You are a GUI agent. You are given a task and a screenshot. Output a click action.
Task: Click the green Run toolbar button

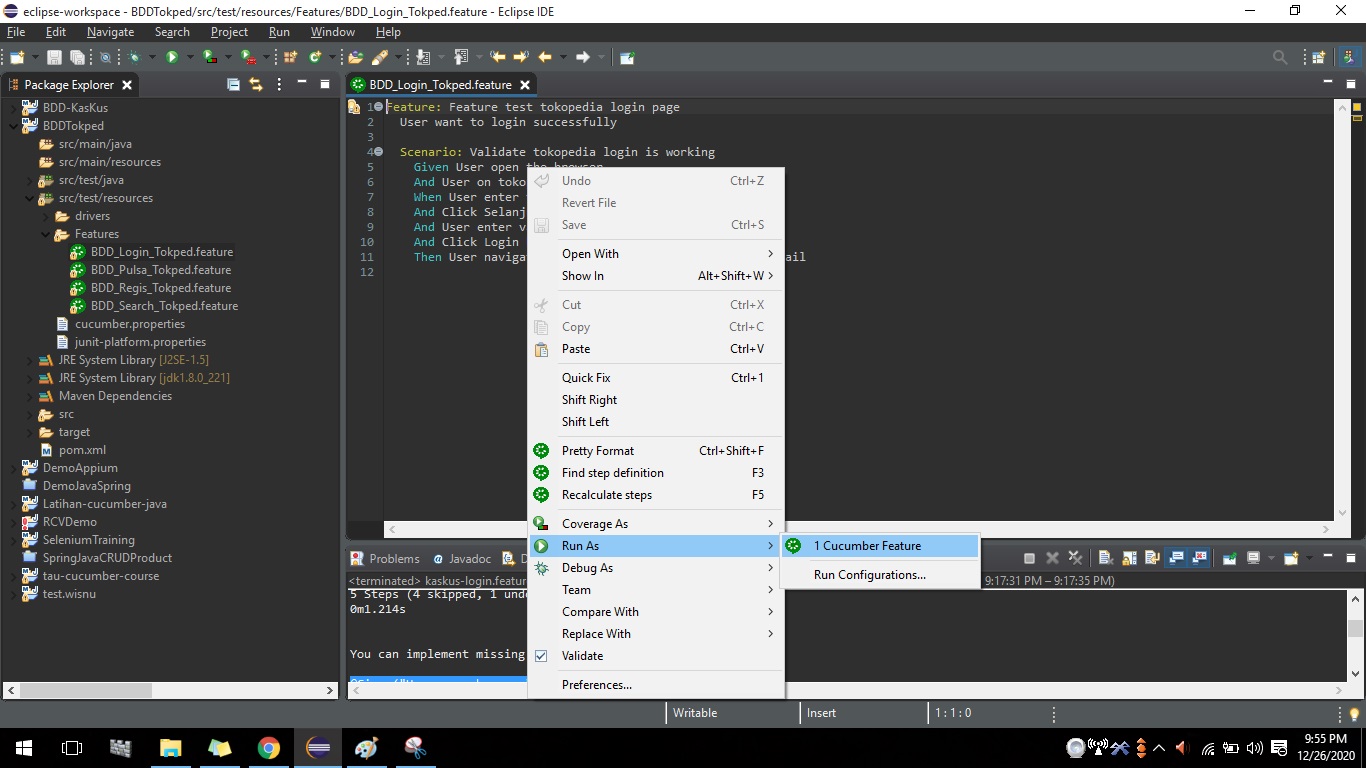pyautogui.click(x=172, y=58)
